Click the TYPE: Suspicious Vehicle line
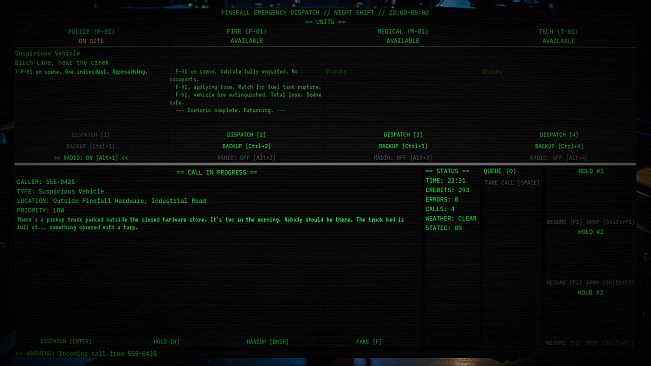 click(x=61, y=191)
